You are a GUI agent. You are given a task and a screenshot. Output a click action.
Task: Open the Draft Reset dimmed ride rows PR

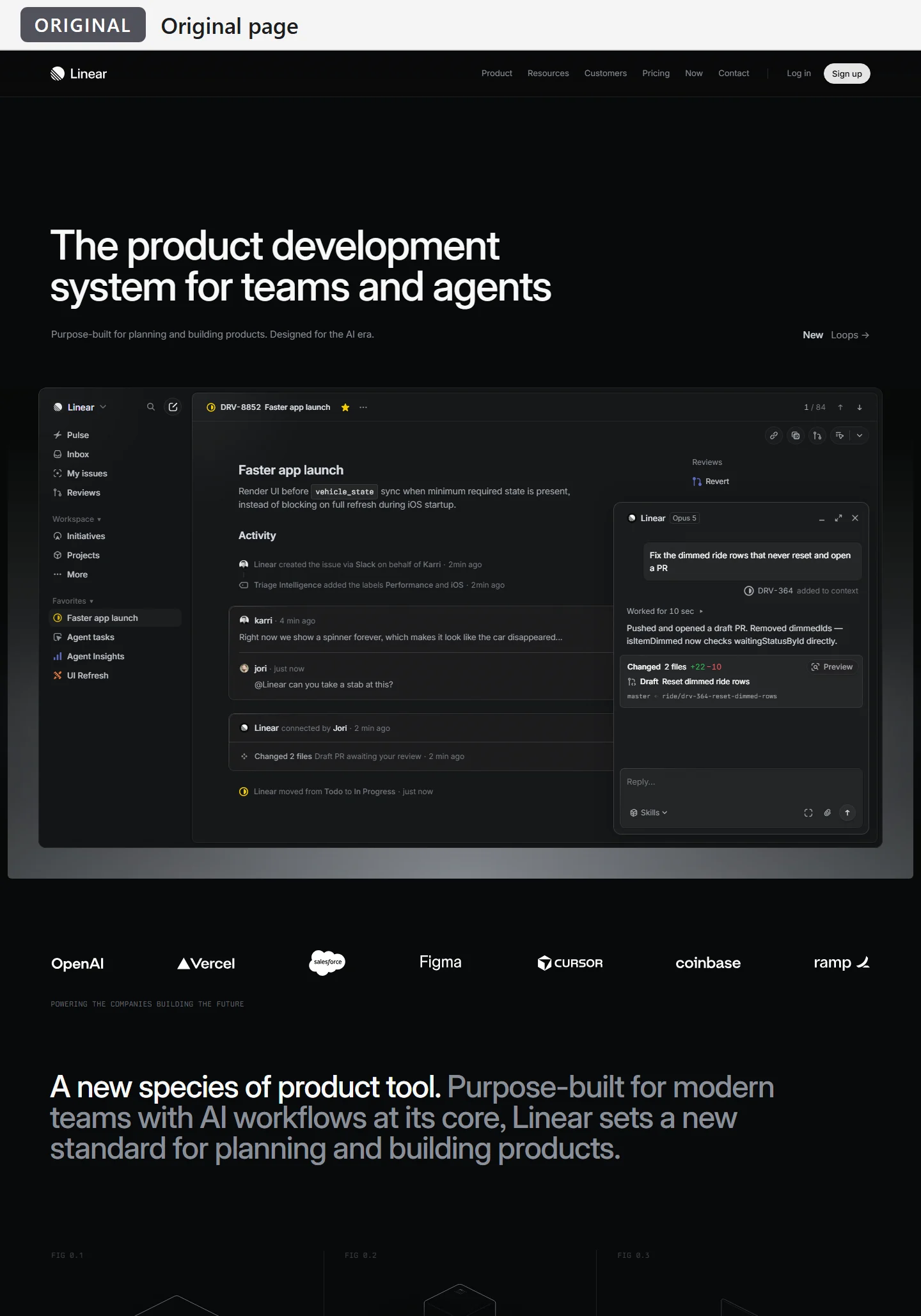[x=689, y=682]
